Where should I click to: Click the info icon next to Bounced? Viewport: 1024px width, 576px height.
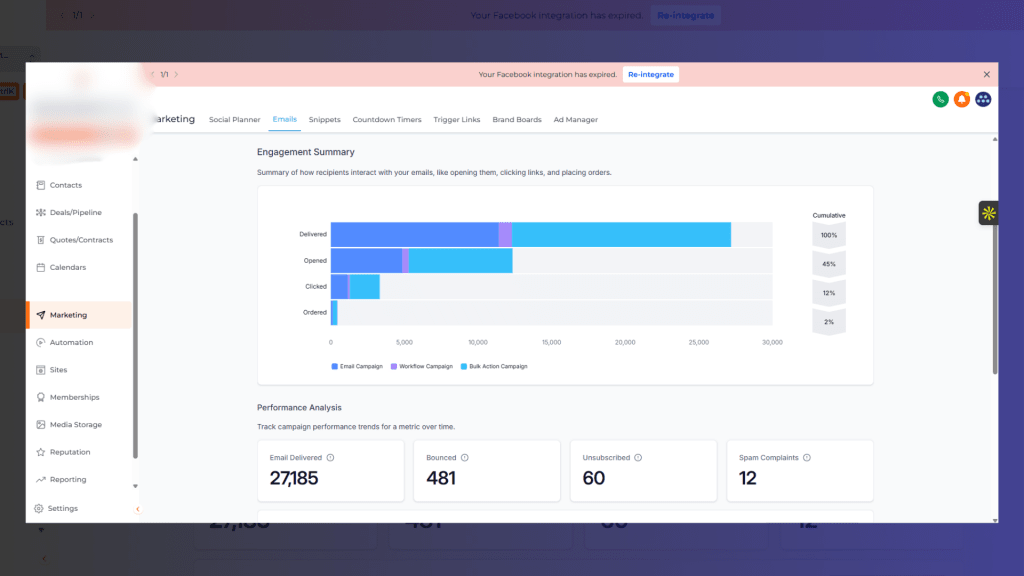point(464,458)
